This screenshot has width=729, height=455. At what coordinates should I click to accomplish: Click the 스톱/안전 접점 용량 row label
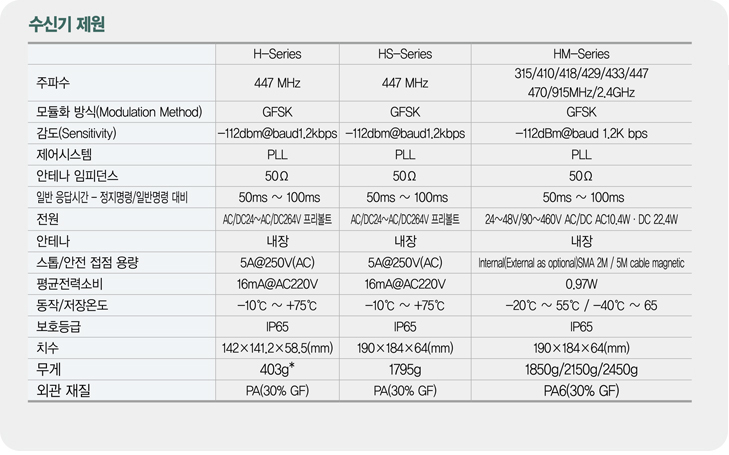click(x=87, y=263)
